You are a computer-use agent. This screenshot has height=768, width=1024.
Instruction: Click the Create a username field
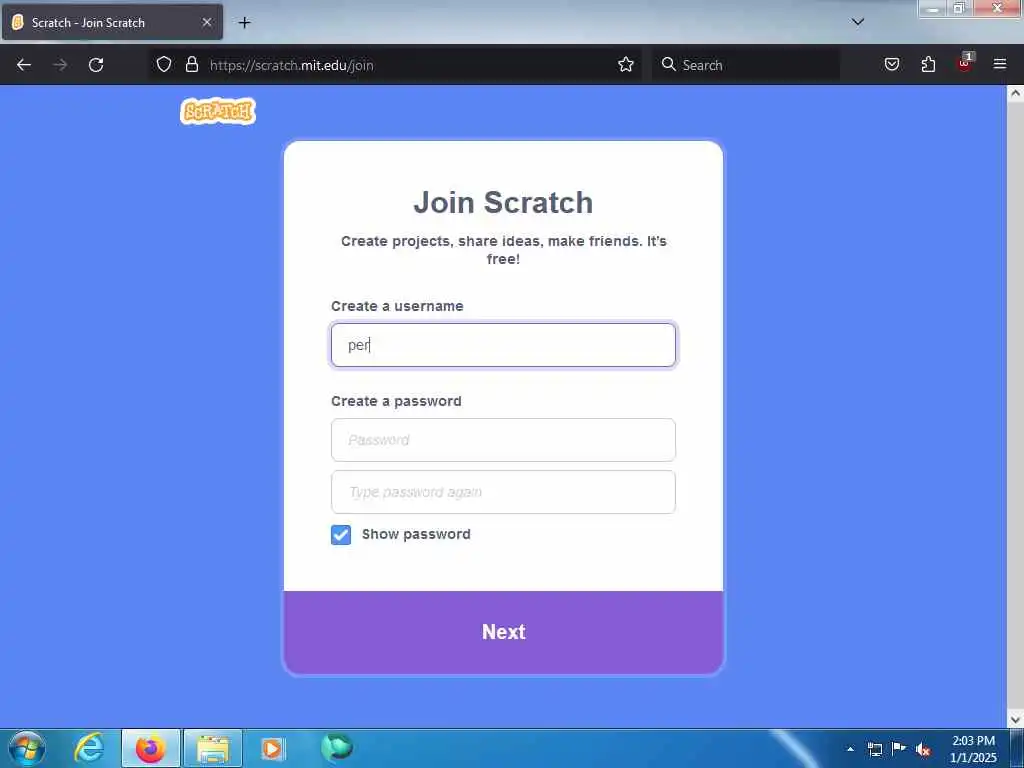coord(503,345)
